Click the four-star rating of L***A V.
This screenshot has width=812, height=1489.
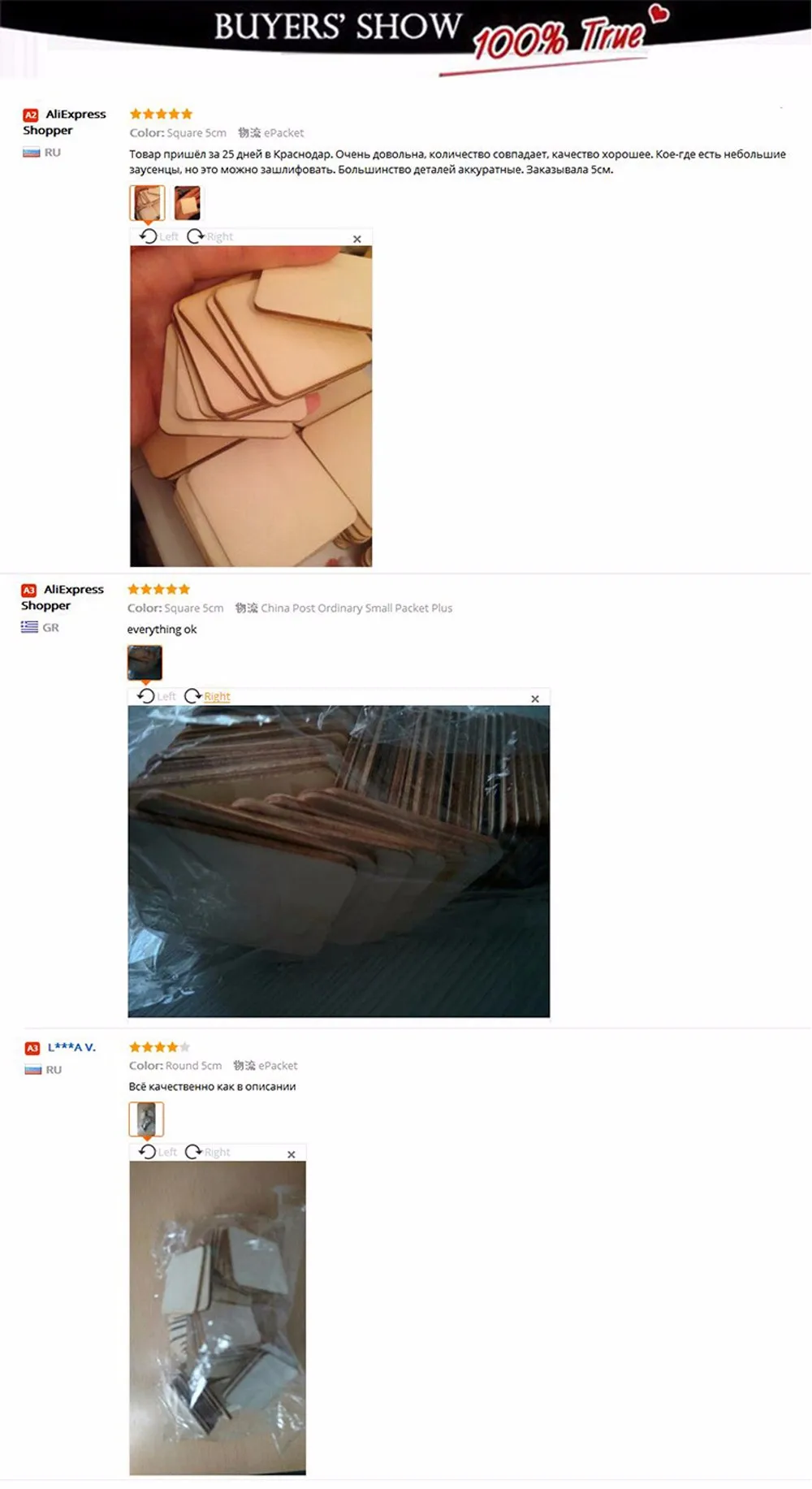coord(160,1047)
